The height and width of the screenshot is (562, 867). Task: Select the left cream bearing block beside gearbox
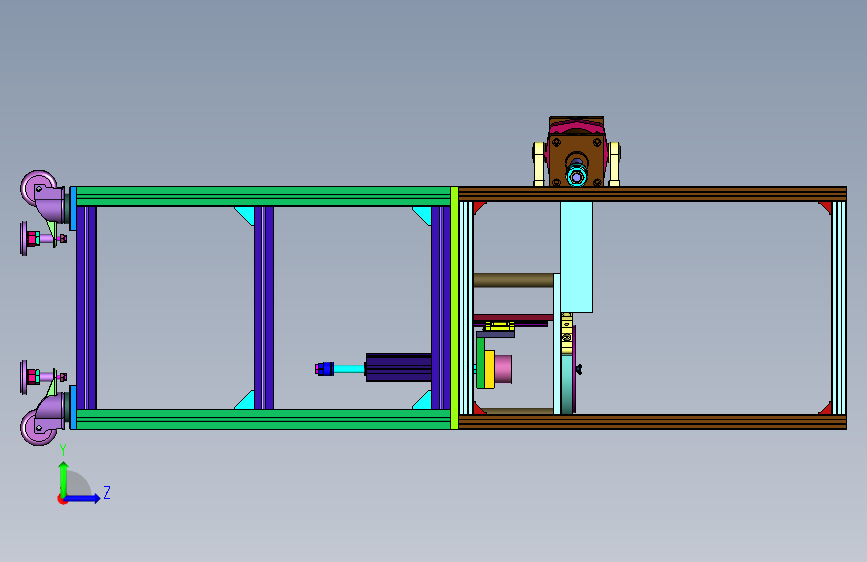point(539,164)
